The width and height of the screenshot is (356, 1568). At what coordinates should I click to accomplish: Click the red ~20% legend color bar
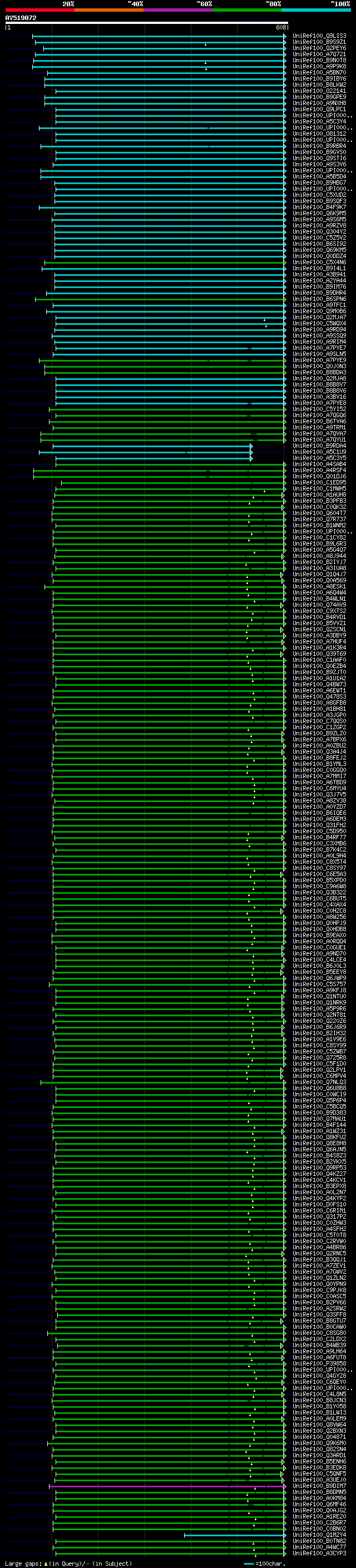click(x=39, y=10)
